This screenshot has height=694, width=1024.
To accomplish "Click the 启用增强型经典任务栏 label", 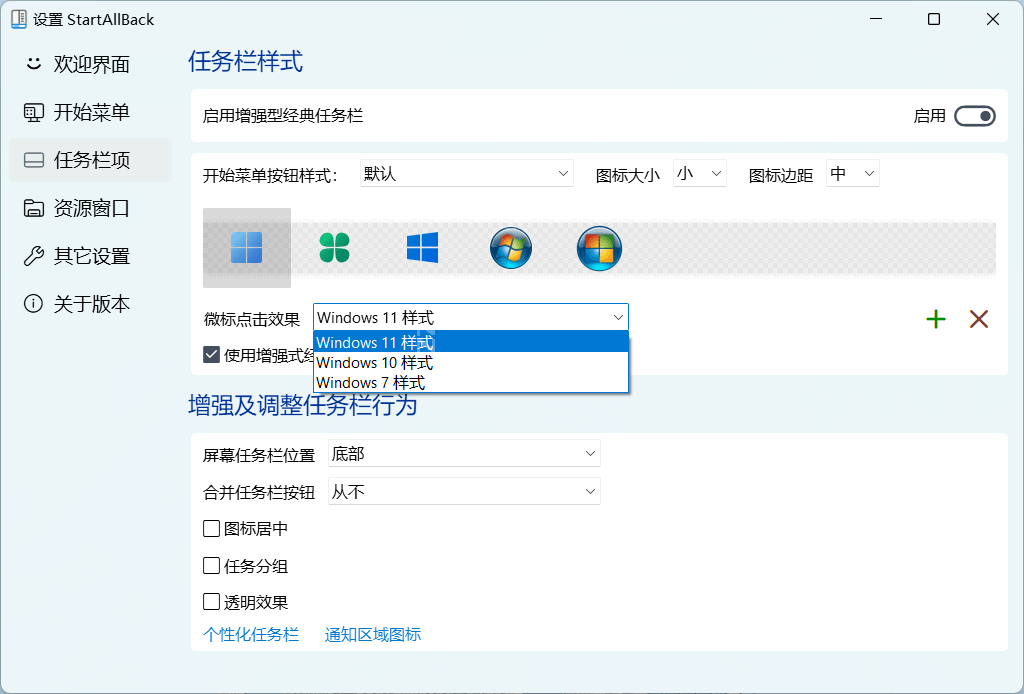I will tap(283, 116).
